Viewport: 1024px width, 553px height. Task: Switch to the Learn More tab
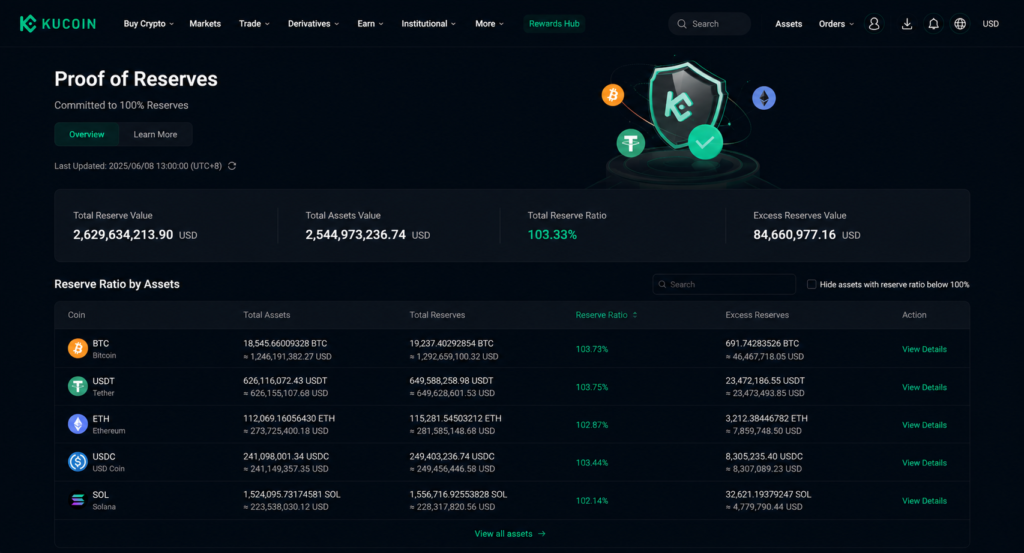[155, 134]
